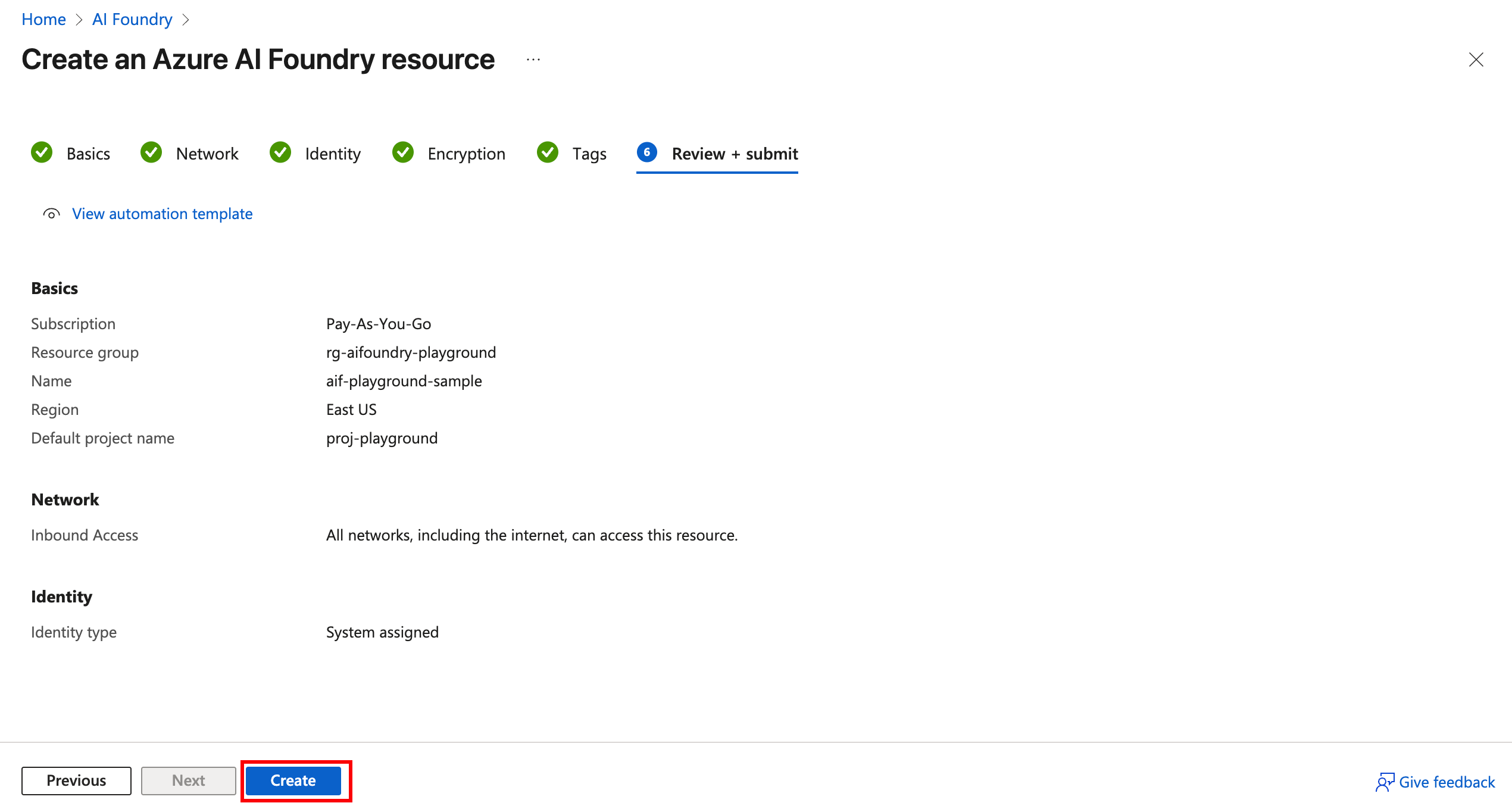Click the Basics section heading
This screenshot has width=1512, height=806.
click(x=54, y=288)
